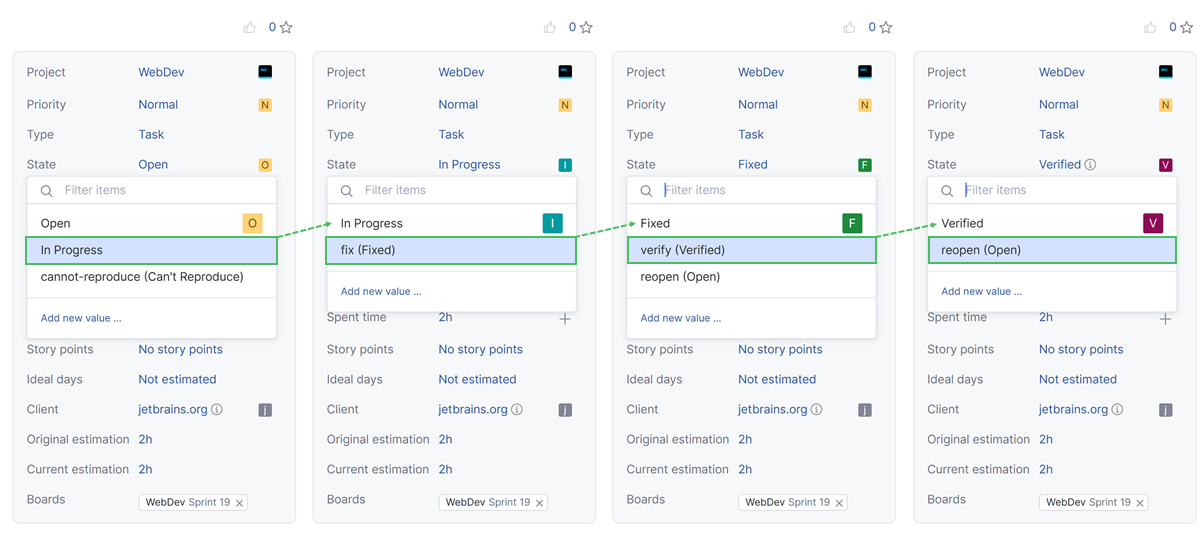The width and height of the screenshot is (1201, 546).
Task: Star the issue above the second panel
Action: pos(586,28)
